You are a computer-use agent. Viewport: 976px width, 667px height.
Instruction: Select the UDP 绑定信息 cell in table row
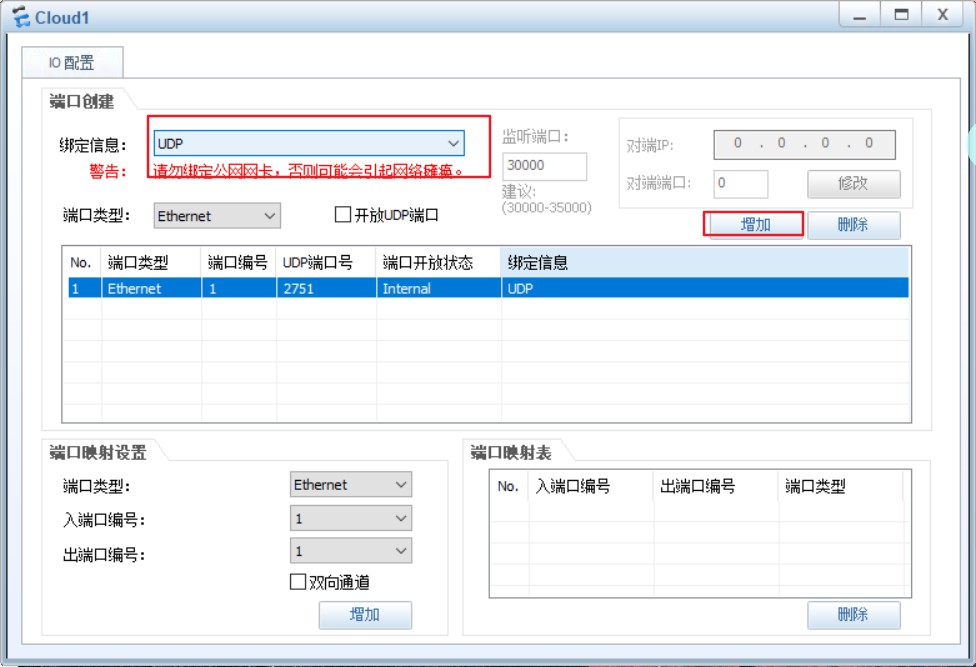(x=705, y=288)
